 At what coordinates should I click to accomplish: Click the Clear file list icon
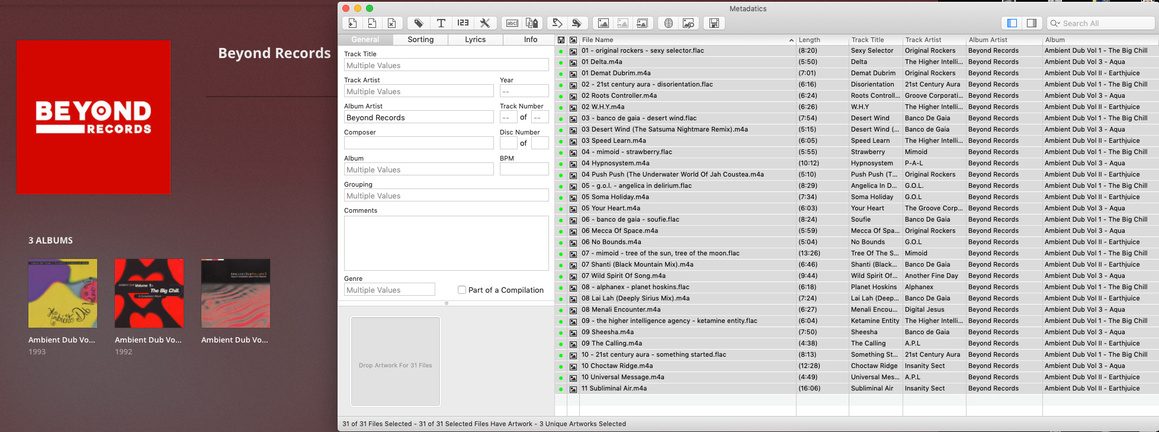pyautogui.click(x=392, y=23)
